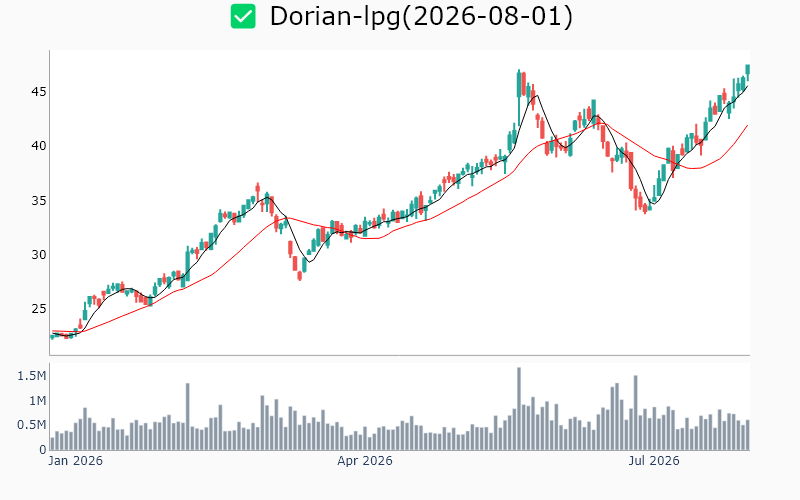The height and width of the screenshot is (500, 800).
Task: Click the 25 price axis label
Action: [39, 309]
